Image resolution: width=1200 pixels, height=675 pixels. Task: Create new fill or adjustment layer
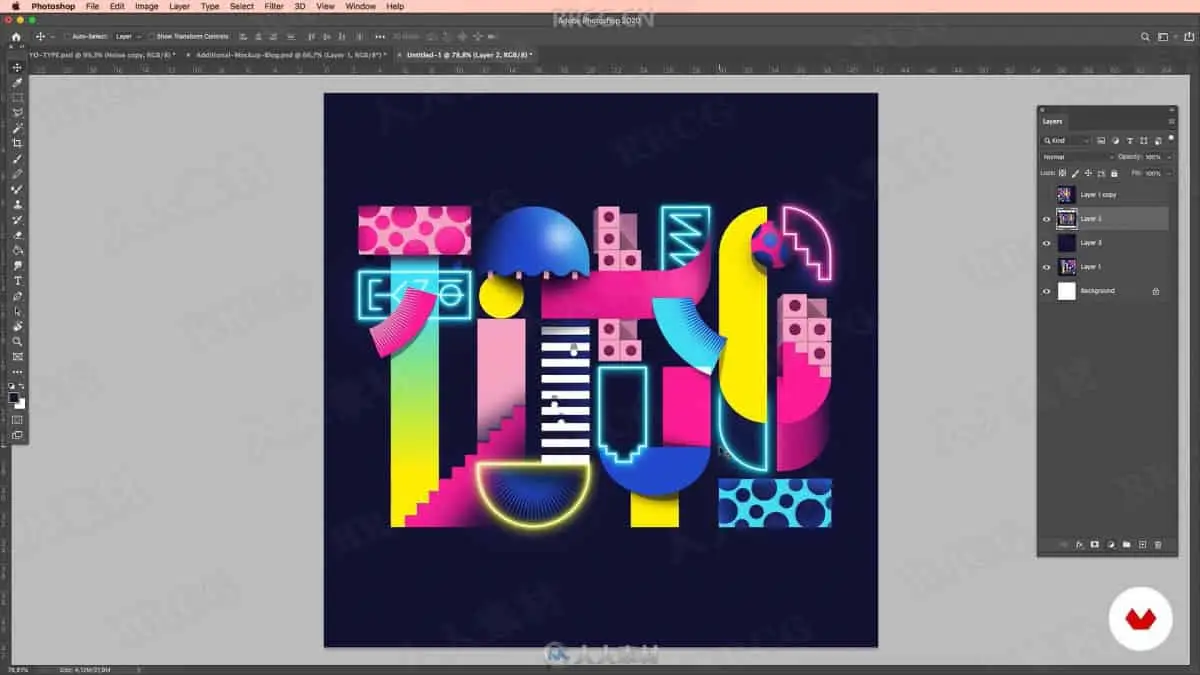click(1111, 545)
